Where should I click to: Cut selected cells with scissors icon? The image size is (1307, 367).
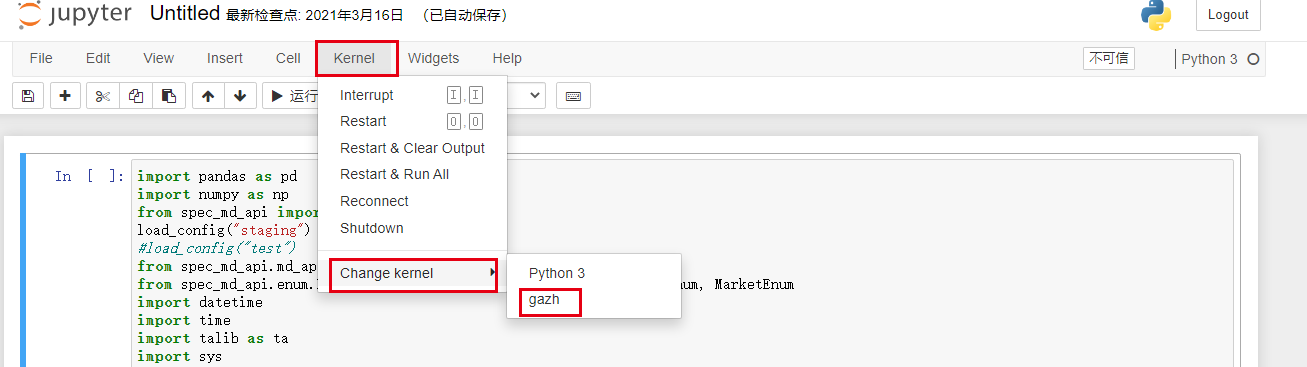pos(102,96)
